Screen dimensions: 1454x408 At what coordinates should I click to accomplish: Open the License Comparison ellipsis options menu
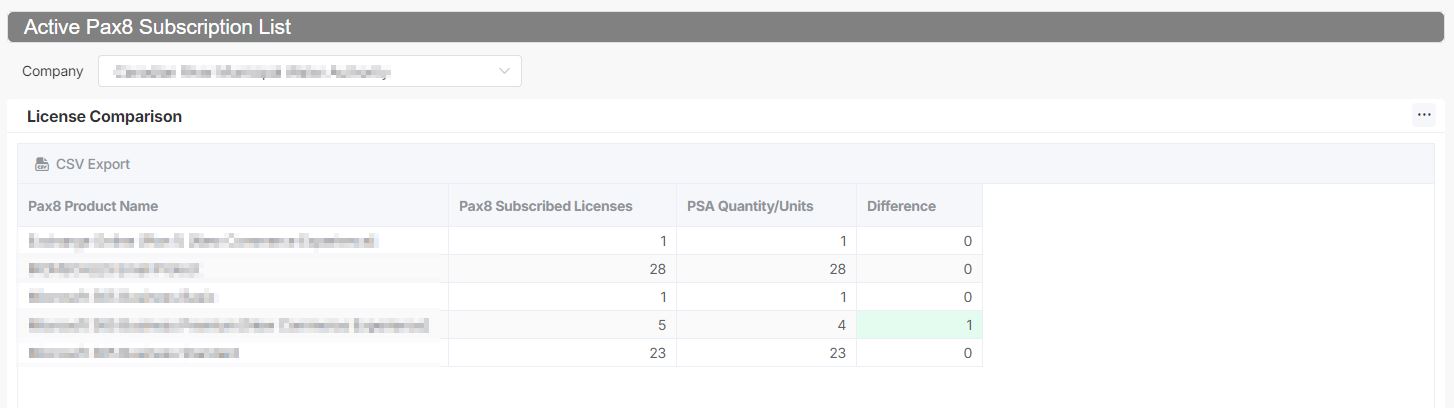pyautogui.click(x=1424, y=115)
